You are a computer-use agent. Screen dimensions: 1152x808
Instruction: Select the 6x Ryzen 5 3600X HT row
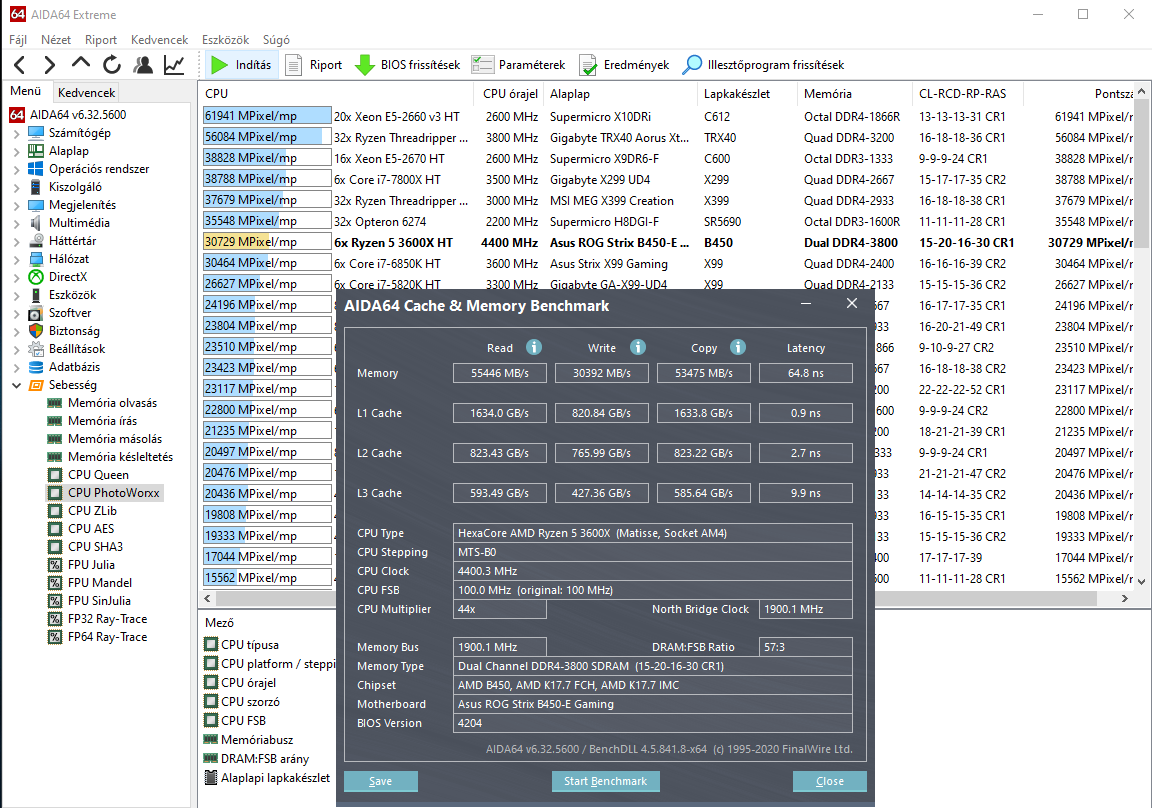[667, 242]
